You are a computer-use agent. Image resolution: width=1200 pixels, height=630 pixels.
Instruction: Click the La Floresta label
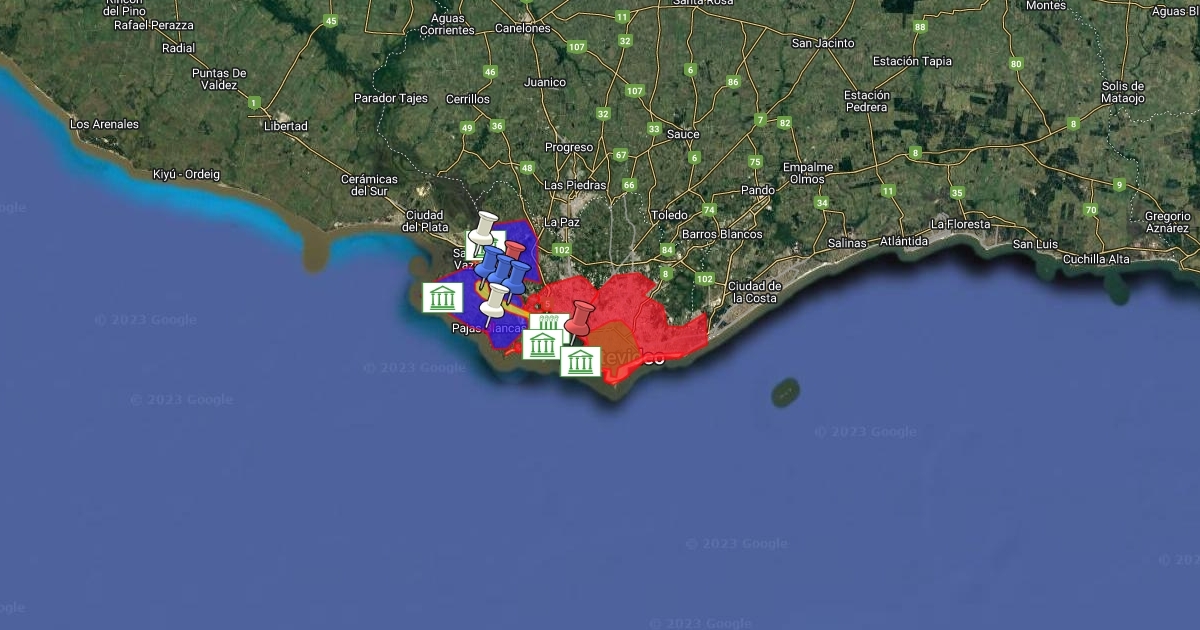[960, 224]
